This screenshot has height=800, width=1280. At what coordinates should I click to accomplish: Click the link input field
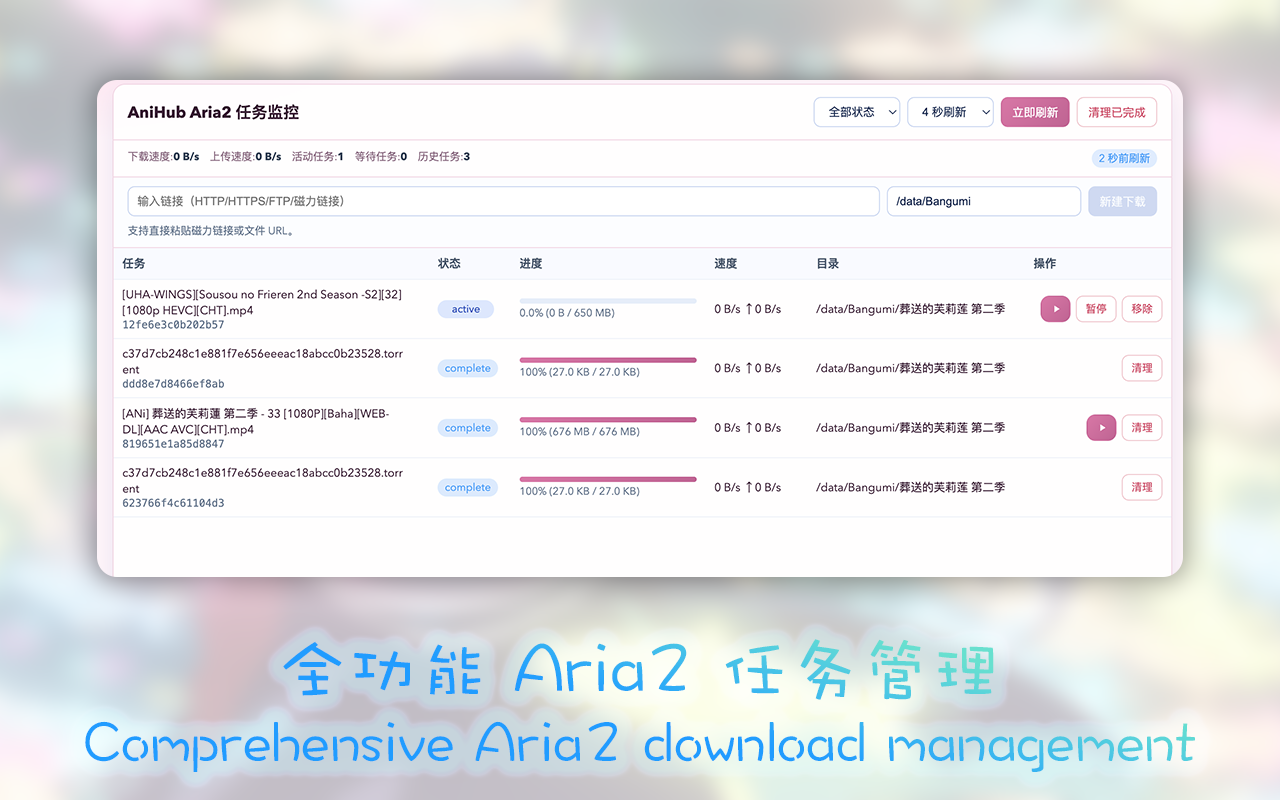pos(503,201)
